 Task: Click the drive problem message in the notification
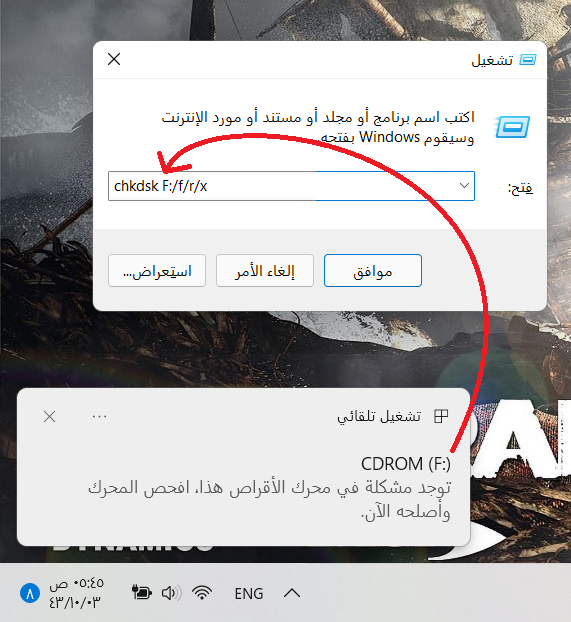coord(269,500)
